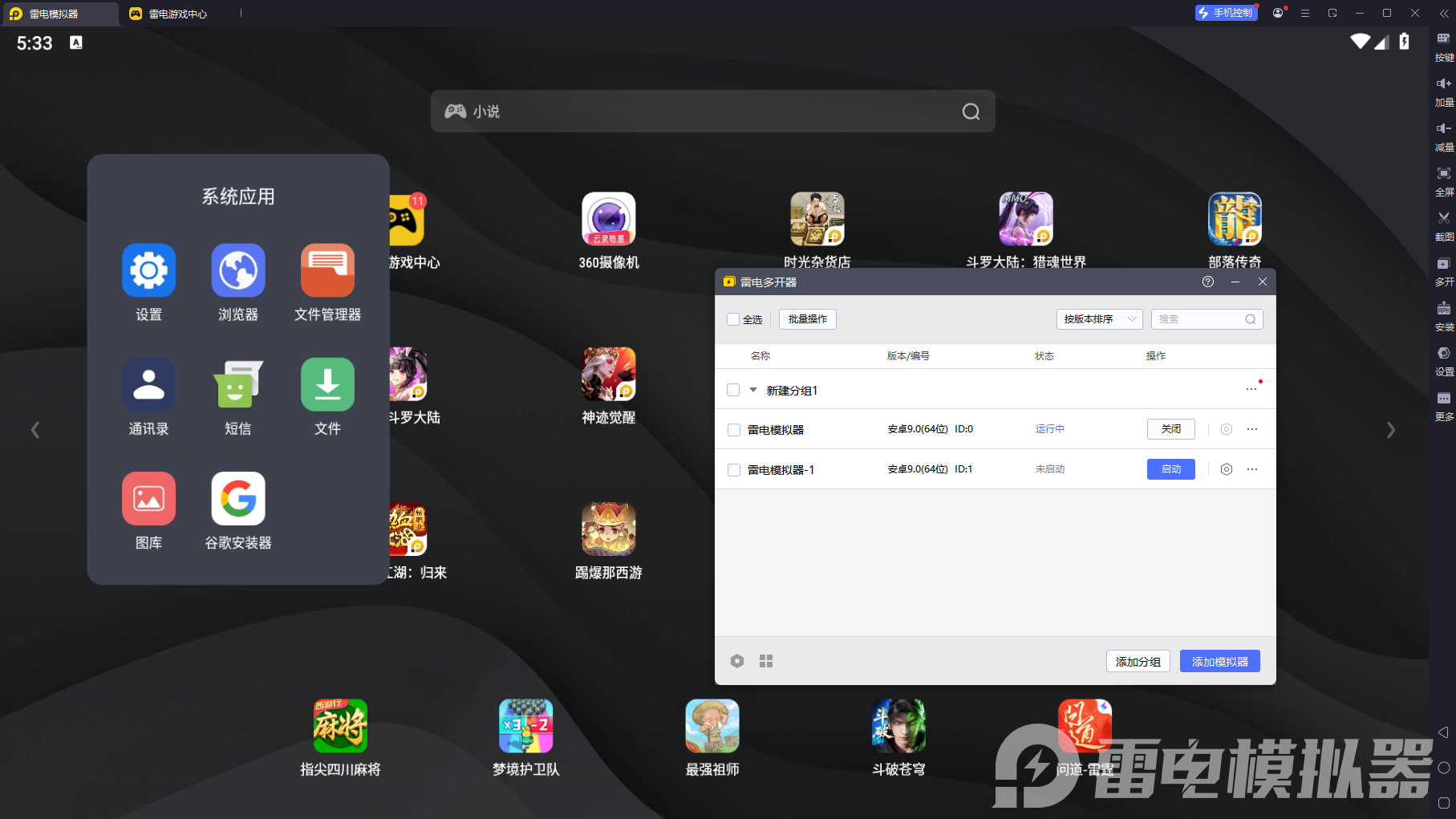Tick the 全选 select-all checkbox
Viewport: 1456px width, 819px height.
(x=733, y=319)
